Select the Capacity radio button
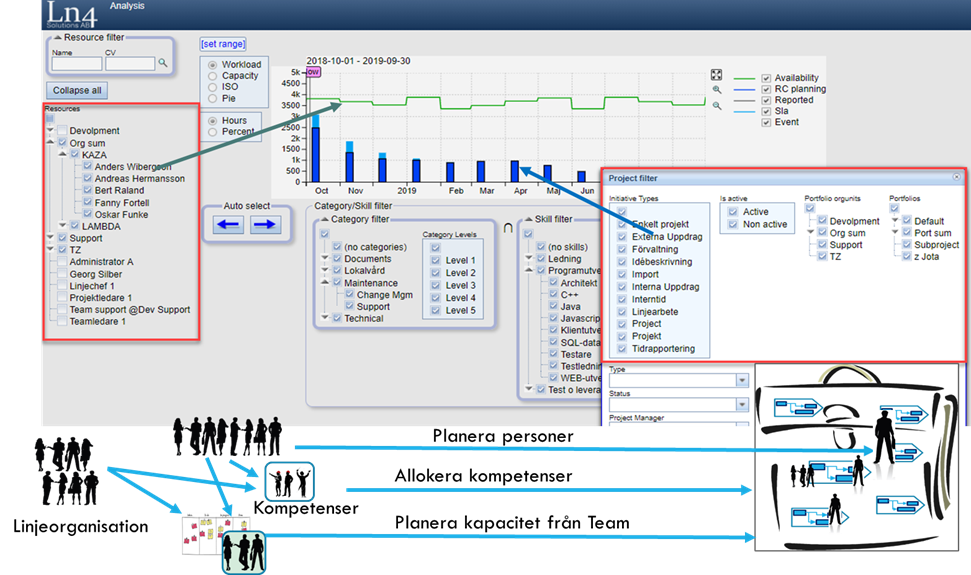This screenshot has height=575, width=971. pos(212,76)
